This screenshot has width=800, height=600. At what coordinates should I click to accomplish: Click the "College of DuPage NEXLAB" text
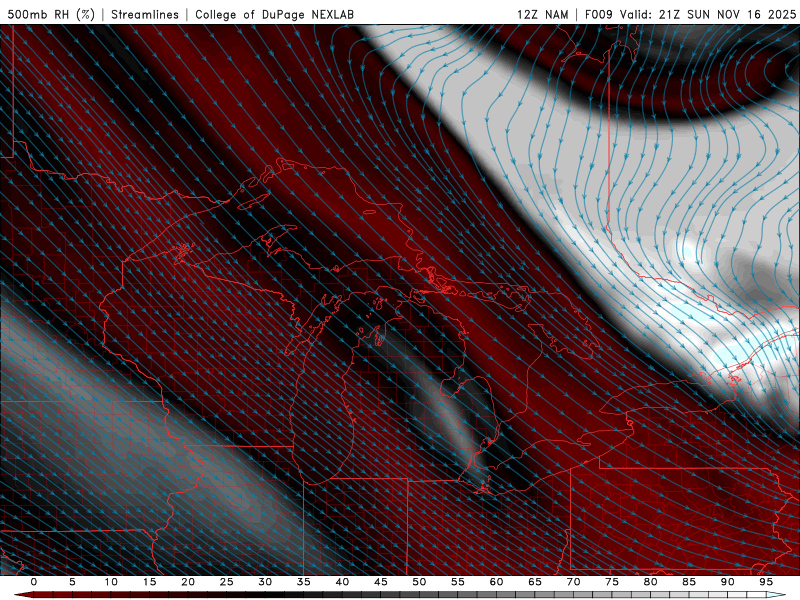pyautogui.click(x=274, y=14)
